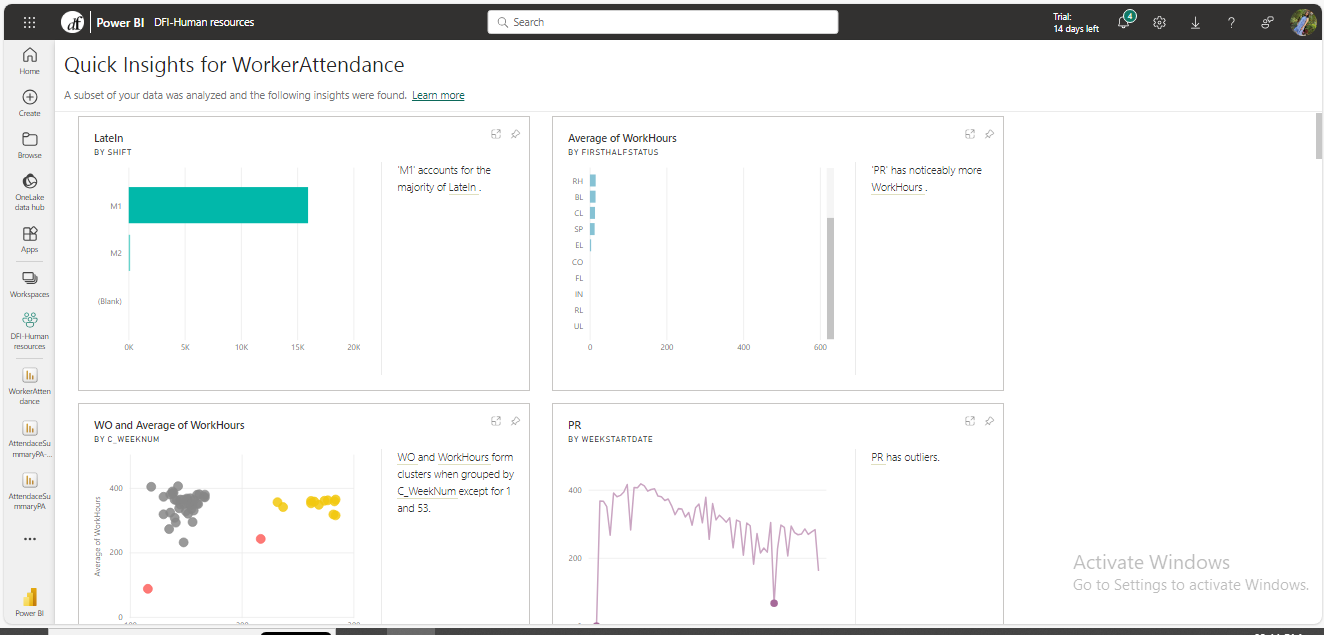Viewport: 1324px width, 635px height.
Task: Pin the PR by WeekStartDate insight
Action: [x=989, y=421]
